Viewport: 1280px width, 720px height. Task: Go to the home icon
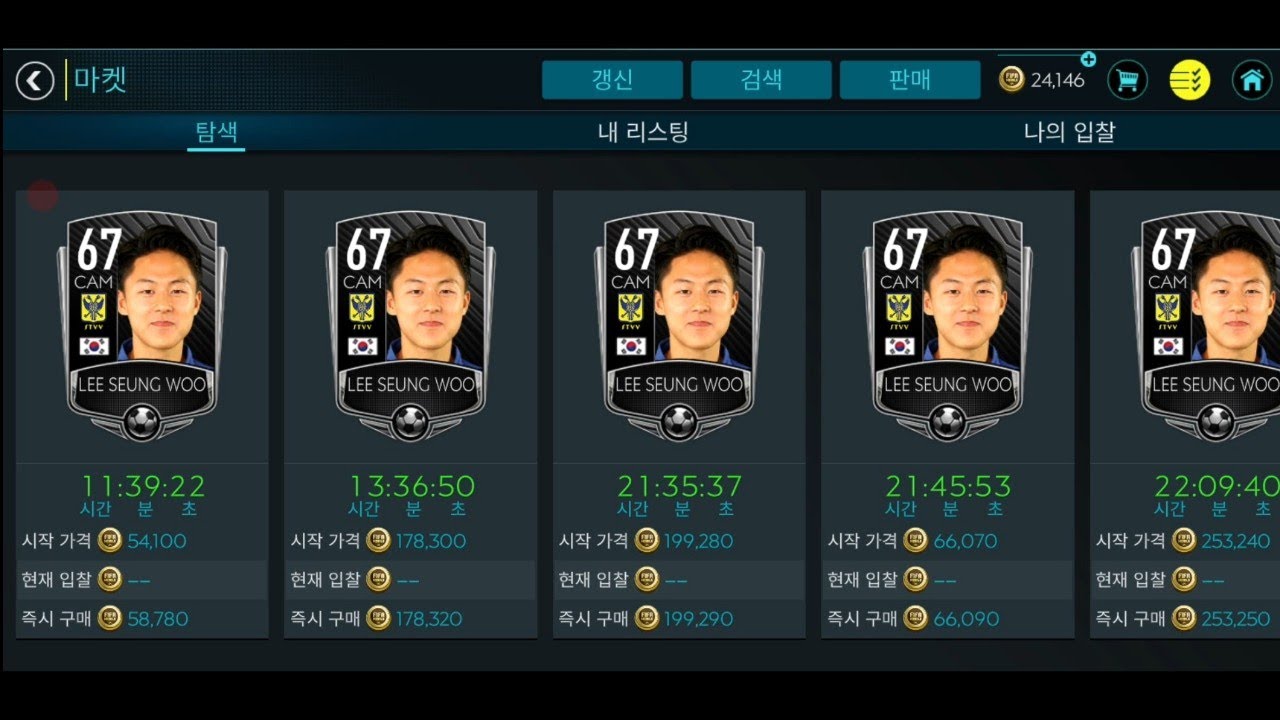tap(1252, 80)
